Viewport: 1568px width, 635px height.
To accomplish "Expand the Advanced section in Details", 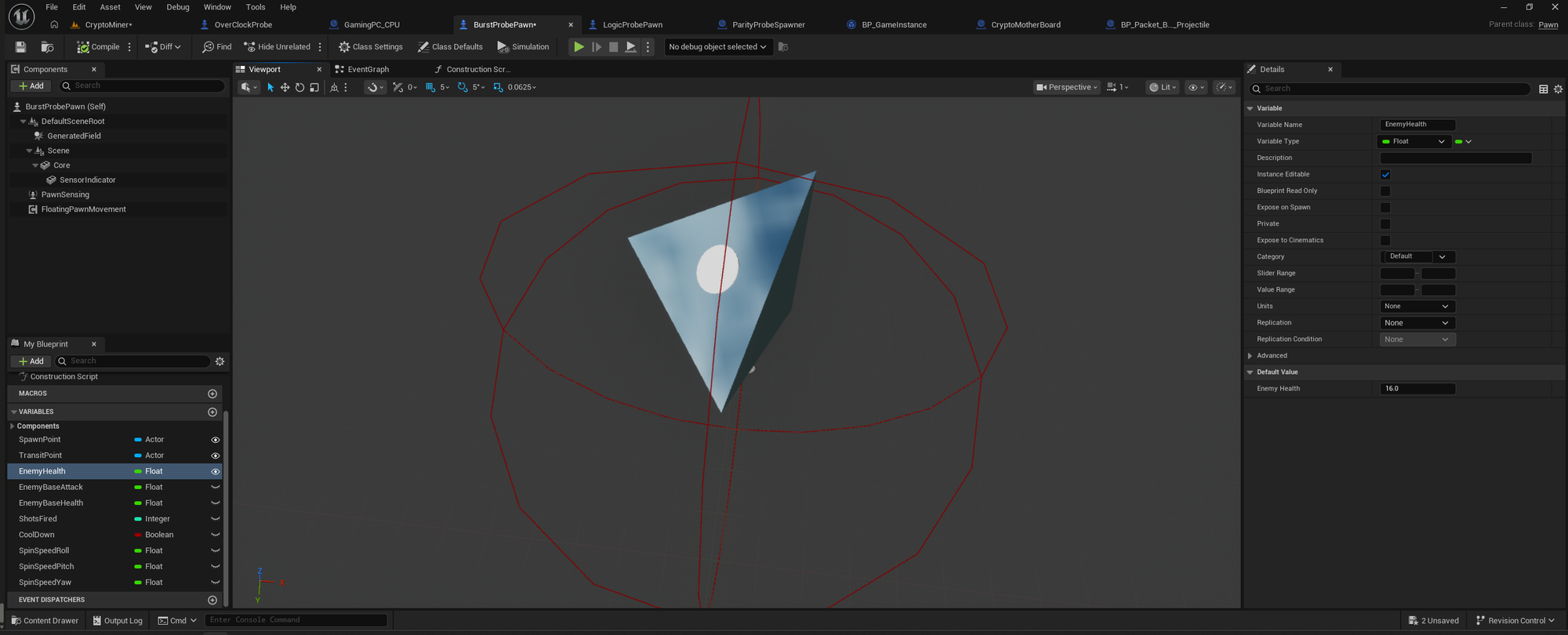I will pos(1250,356).
